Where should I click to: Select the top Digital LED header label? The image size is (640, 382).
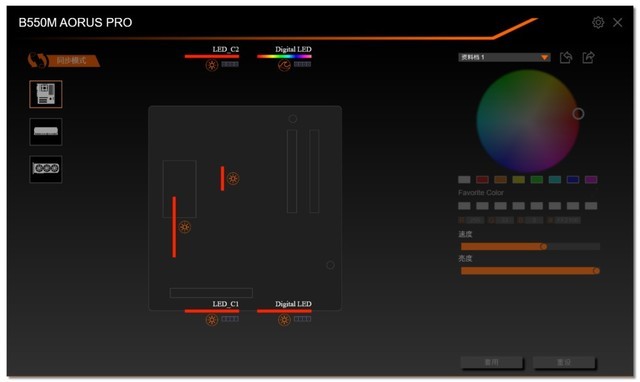click(x=293, y=49)
